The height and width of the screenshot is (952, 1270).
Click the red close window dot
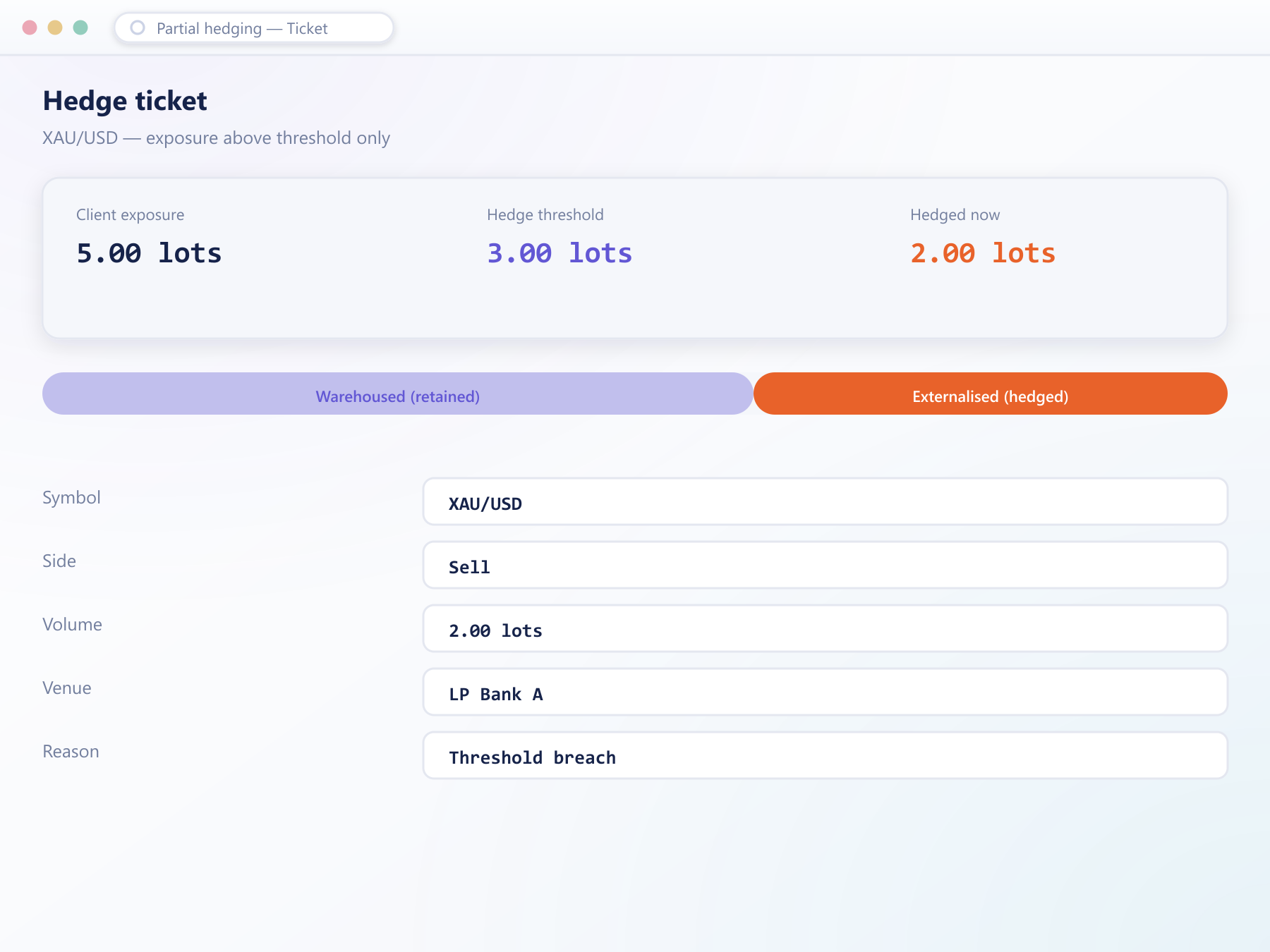[x=30, y=28]
